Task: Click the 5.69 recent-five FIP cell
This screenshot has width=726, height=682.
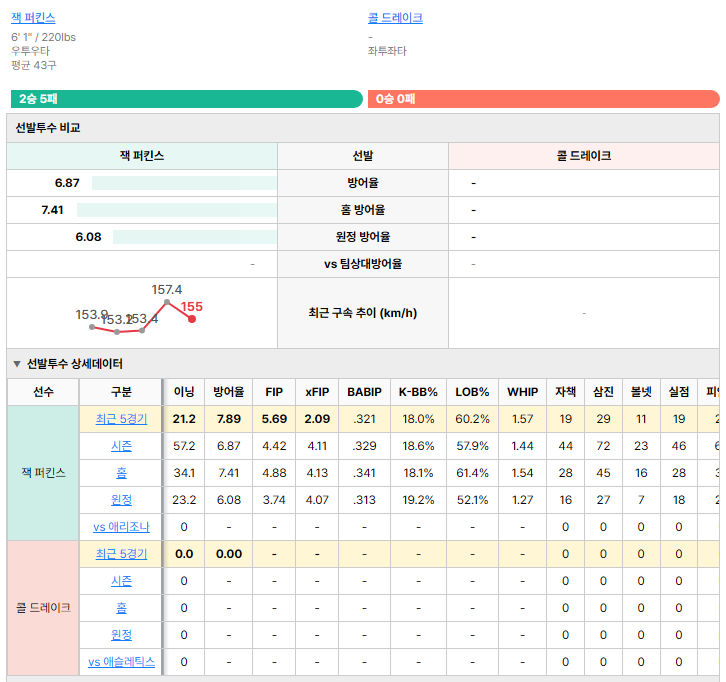Action: click(274, 419)
